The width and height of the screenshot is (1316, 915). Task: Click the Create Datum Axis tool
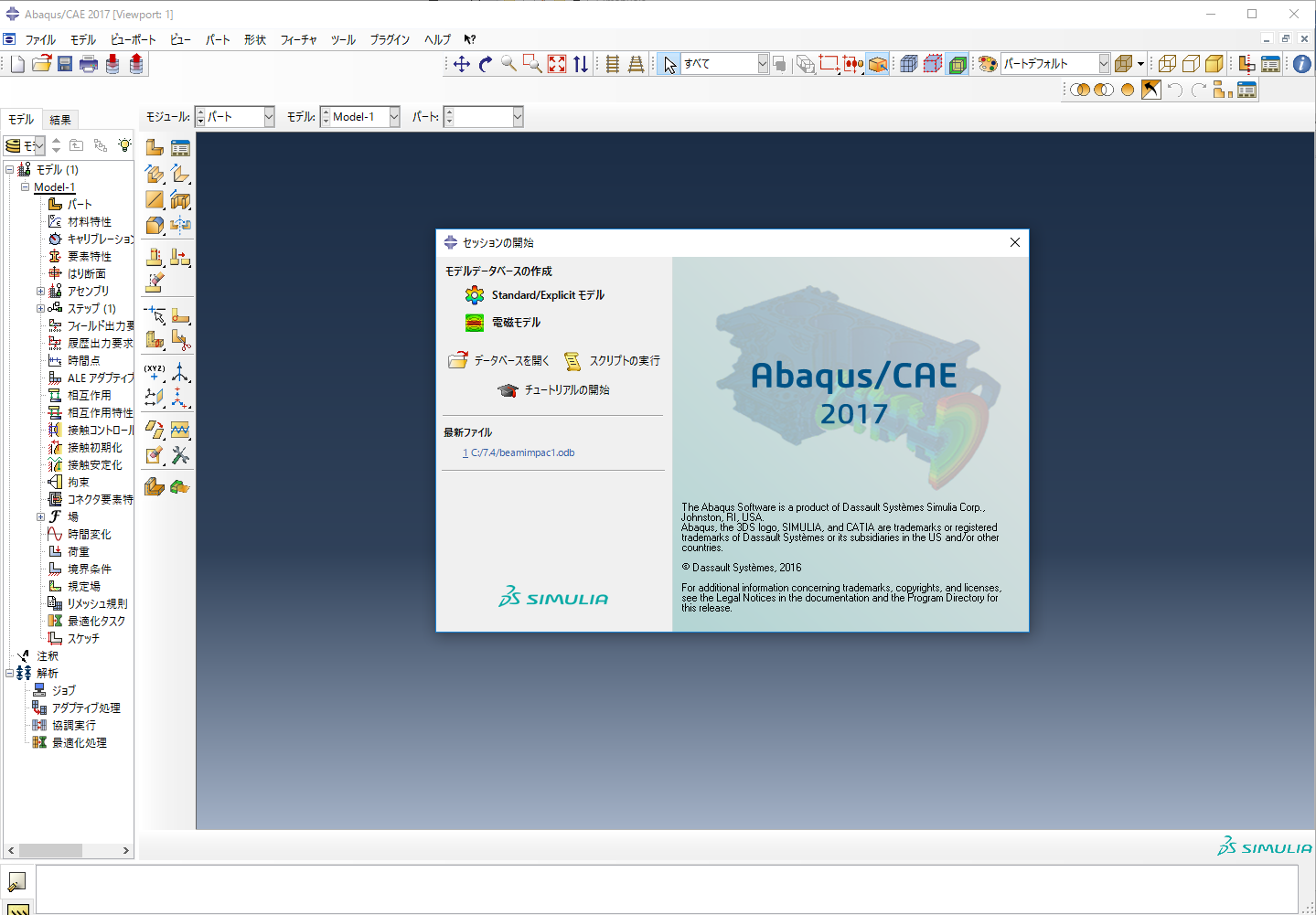point(180,372)
